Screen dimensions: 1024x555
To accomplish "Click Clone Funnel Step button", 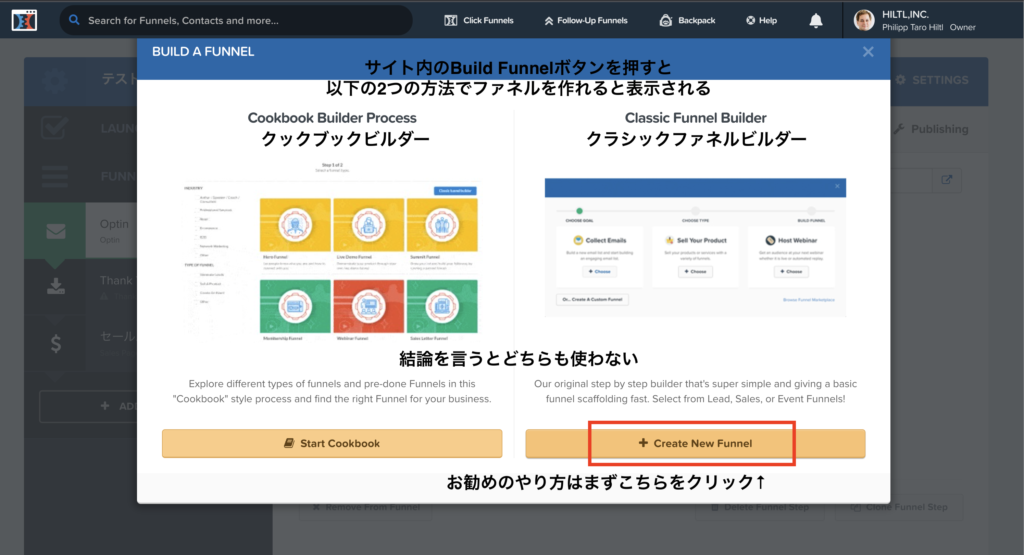I will [x=899, y=507].
